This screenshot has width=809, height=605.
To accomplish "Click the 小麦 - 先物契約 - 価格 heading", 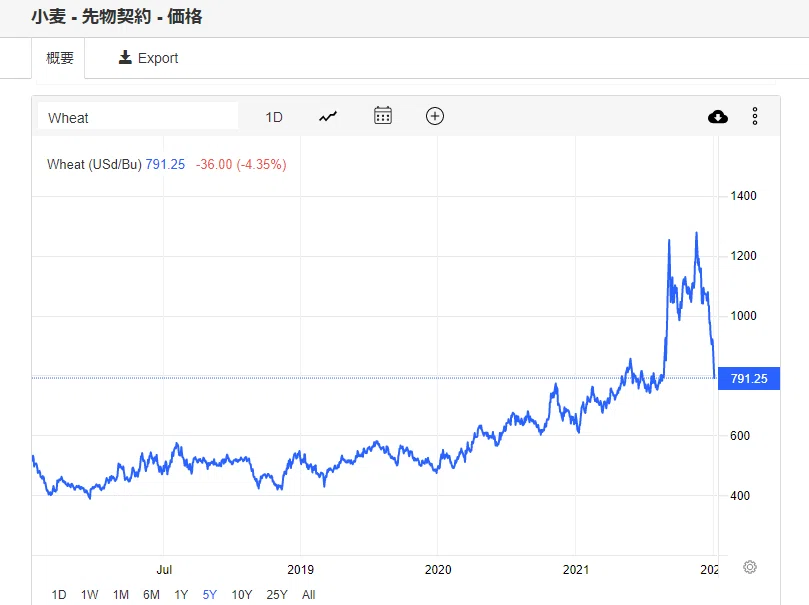I will [117, 17].
